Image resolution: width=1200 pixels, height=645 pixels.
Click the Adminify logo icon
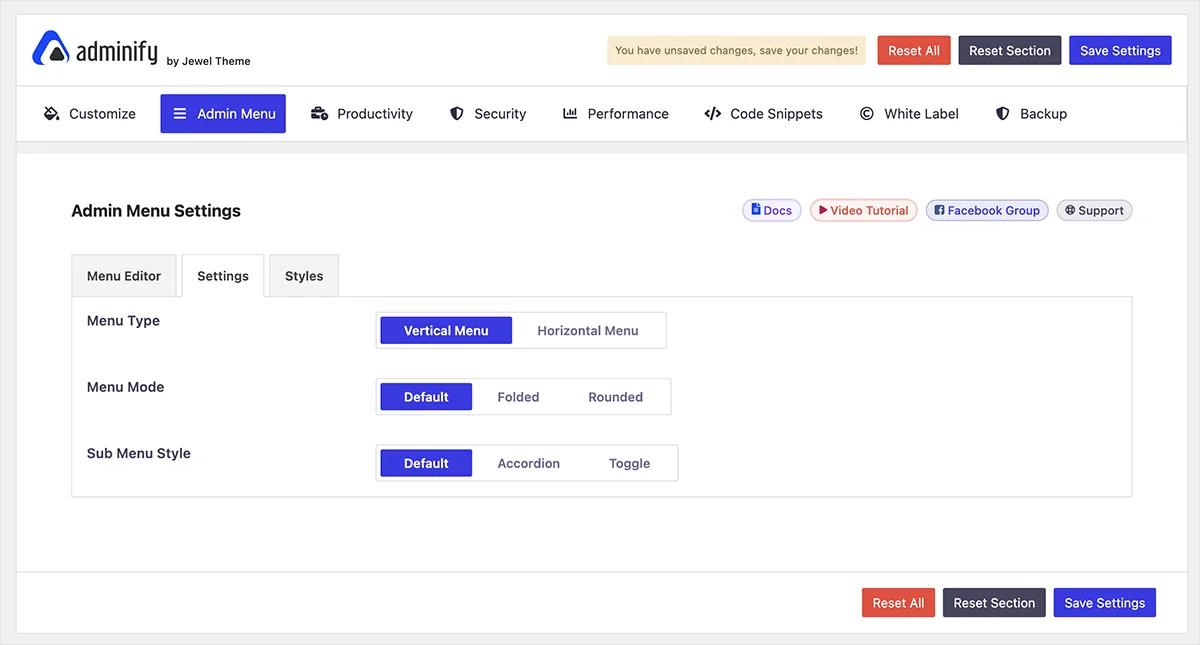50,48
